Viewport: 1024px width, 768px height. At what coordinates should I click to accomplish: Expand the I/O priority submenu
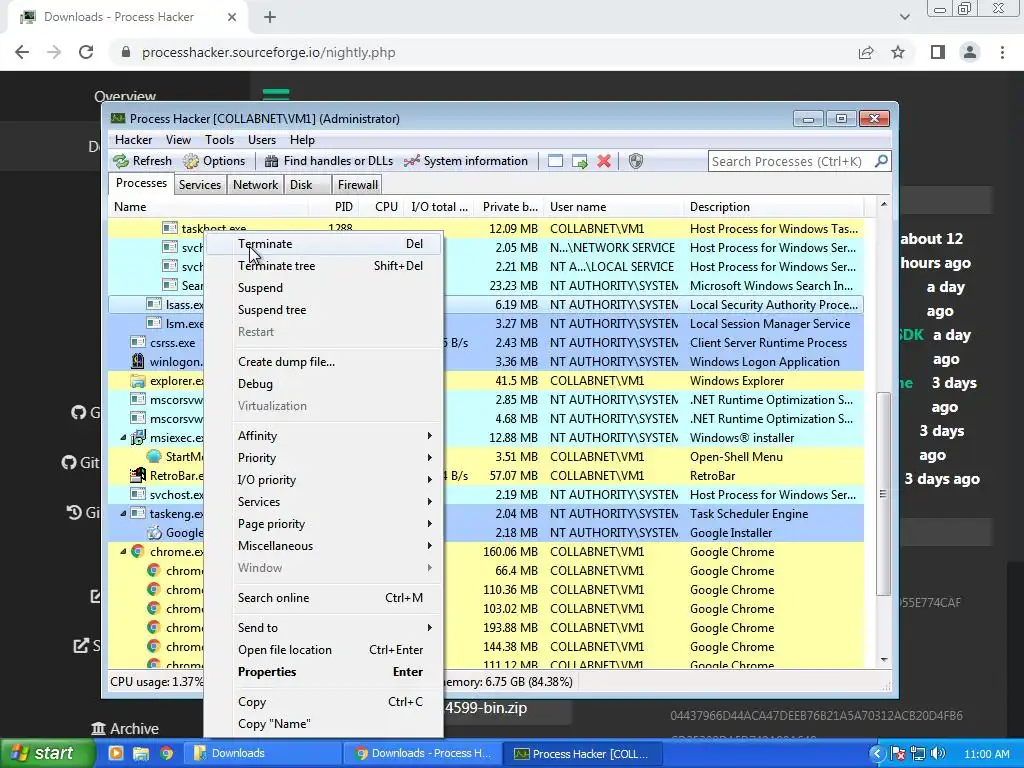click(325, 480)
